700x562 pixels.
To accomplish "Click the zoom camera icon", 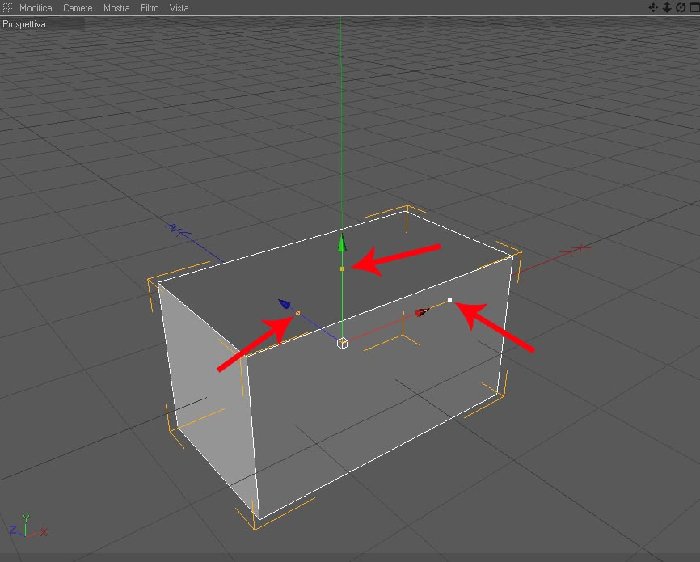I will 667,7.
